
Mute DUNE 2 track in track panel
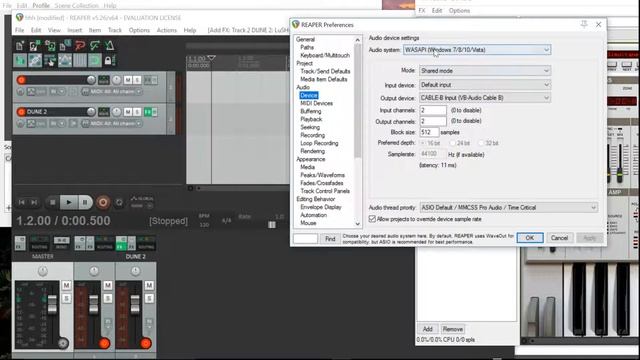coord(128,111)
